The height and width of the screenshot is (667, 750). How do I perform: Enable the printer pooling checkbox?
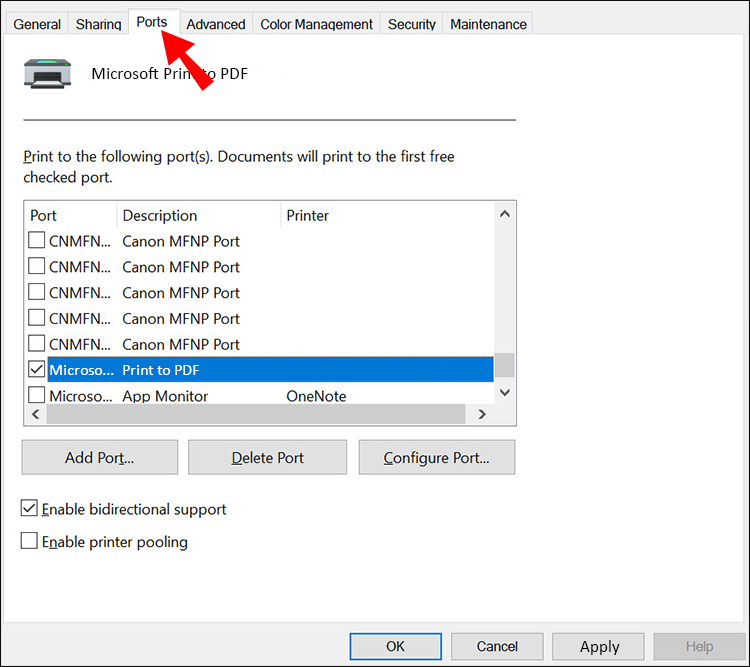click(29, 541)
